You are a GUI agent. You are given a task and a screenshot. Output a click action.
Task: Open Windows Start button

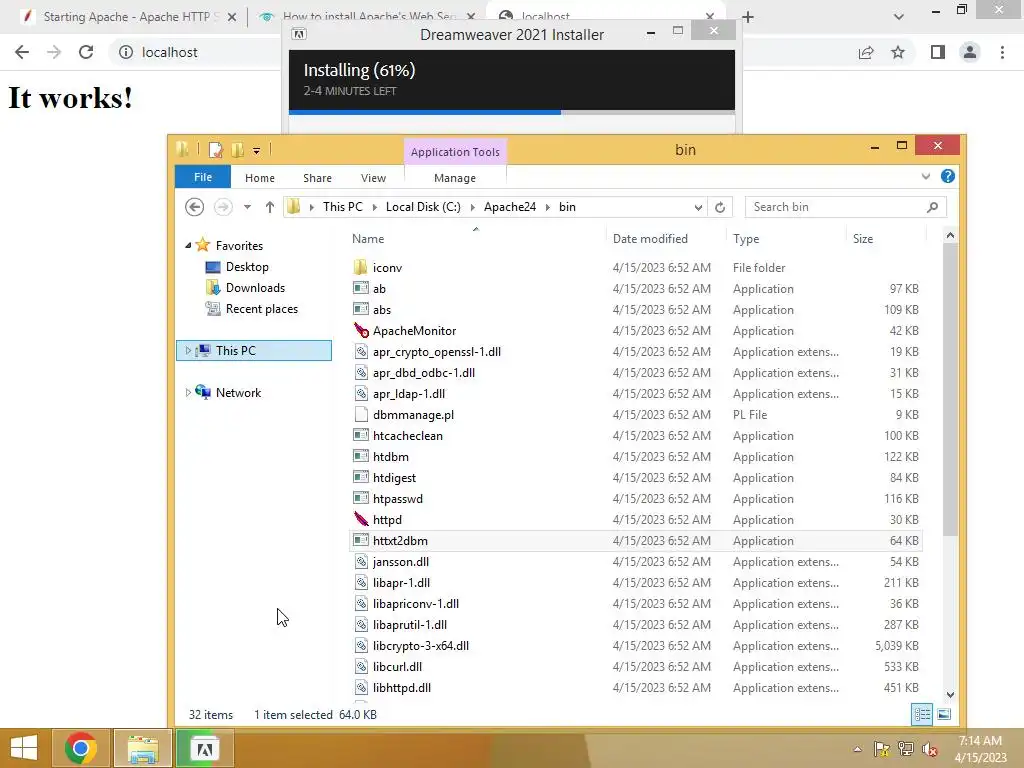[24, 748]
